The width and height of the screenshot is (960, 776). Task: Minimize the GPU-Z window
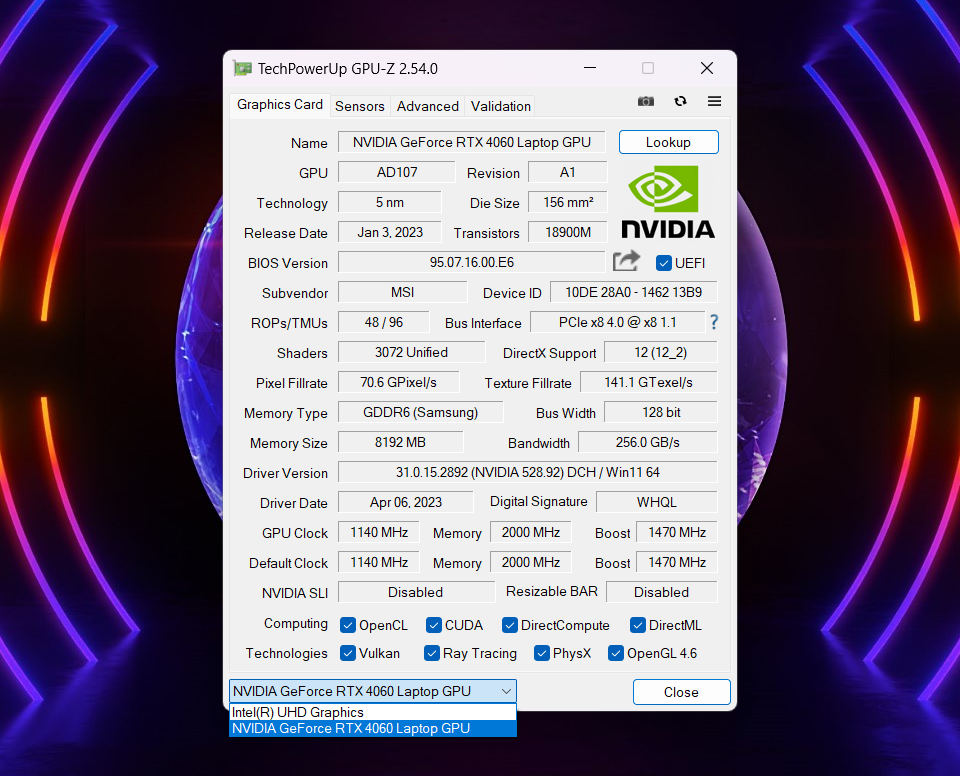tap(590, 68)
